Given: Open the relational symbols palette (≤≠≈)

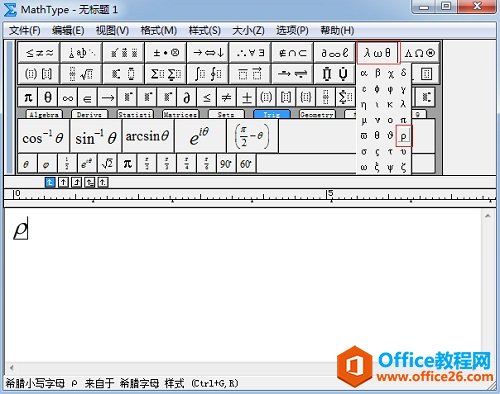Looking at the screenshot, I should pos(39,53).
